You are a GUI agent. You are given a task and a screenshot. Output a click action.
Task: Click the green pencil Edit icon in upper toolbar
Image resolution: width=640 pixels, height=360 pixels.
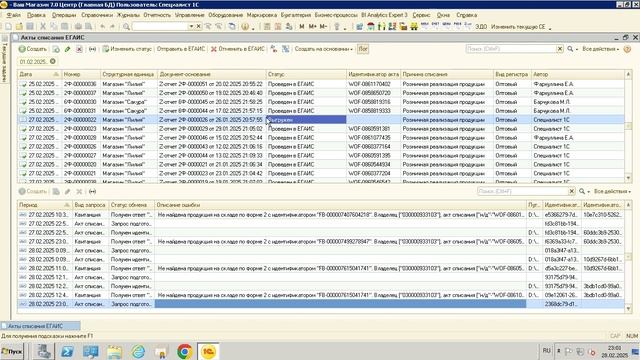pos(68,49)
